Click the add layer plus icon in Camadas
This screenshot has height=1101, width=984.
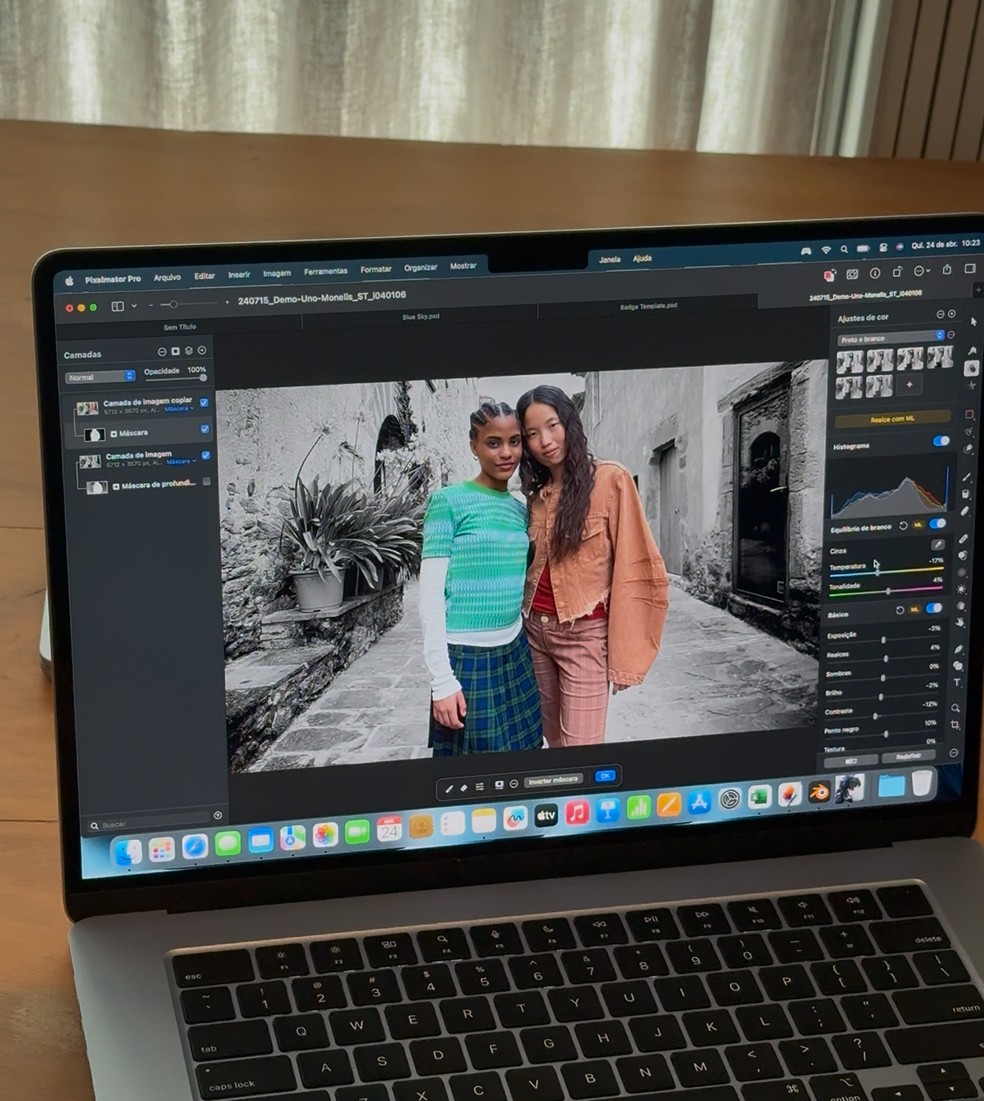(202, 351)
